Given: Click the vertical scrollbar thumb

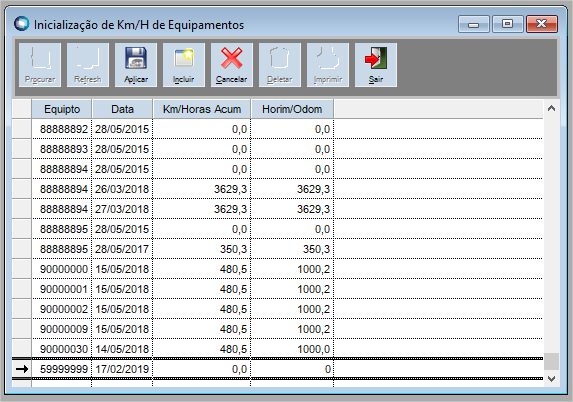Looking at the screenshot, I should coord(551,361).
